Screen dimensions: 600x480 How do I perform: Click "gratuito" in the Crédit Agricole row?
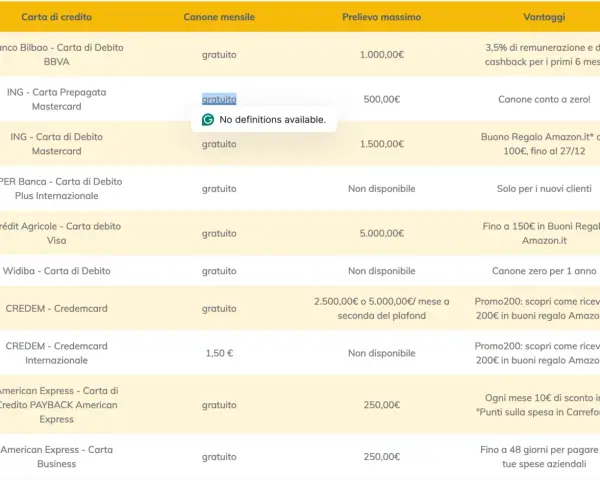click(219, 233)
